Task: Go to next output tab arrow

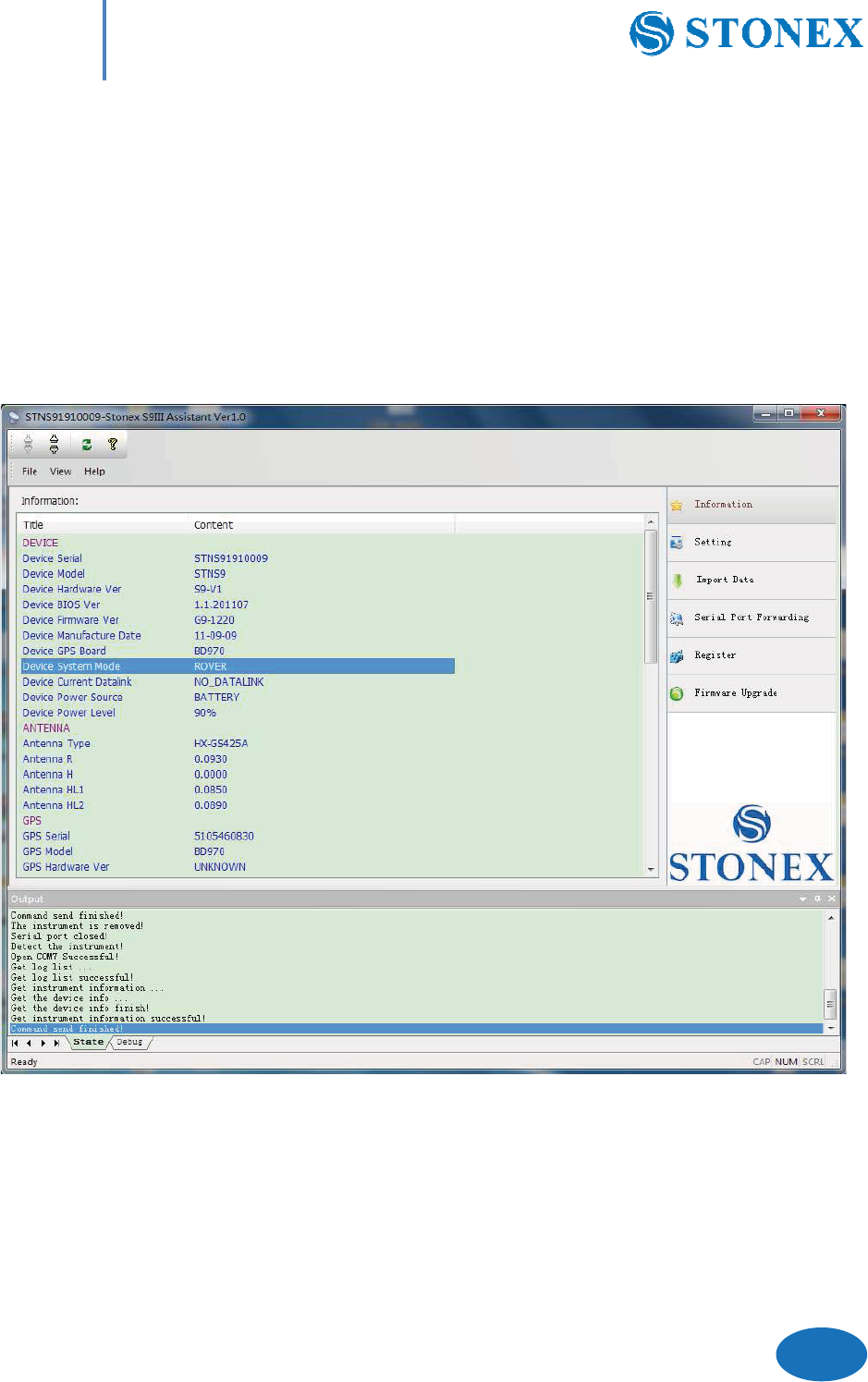Action: pos(43,1043)
